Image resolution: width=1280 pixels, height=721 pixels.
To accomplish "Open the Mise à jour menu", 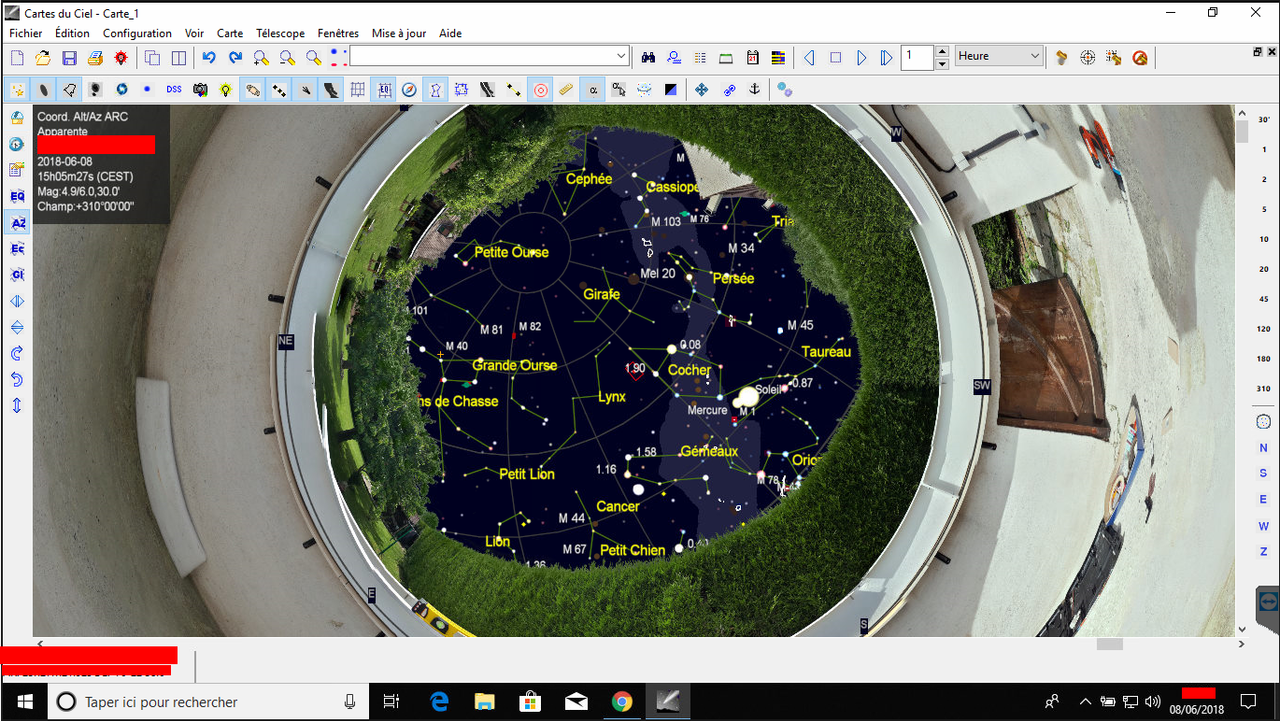I will [399, 33].
